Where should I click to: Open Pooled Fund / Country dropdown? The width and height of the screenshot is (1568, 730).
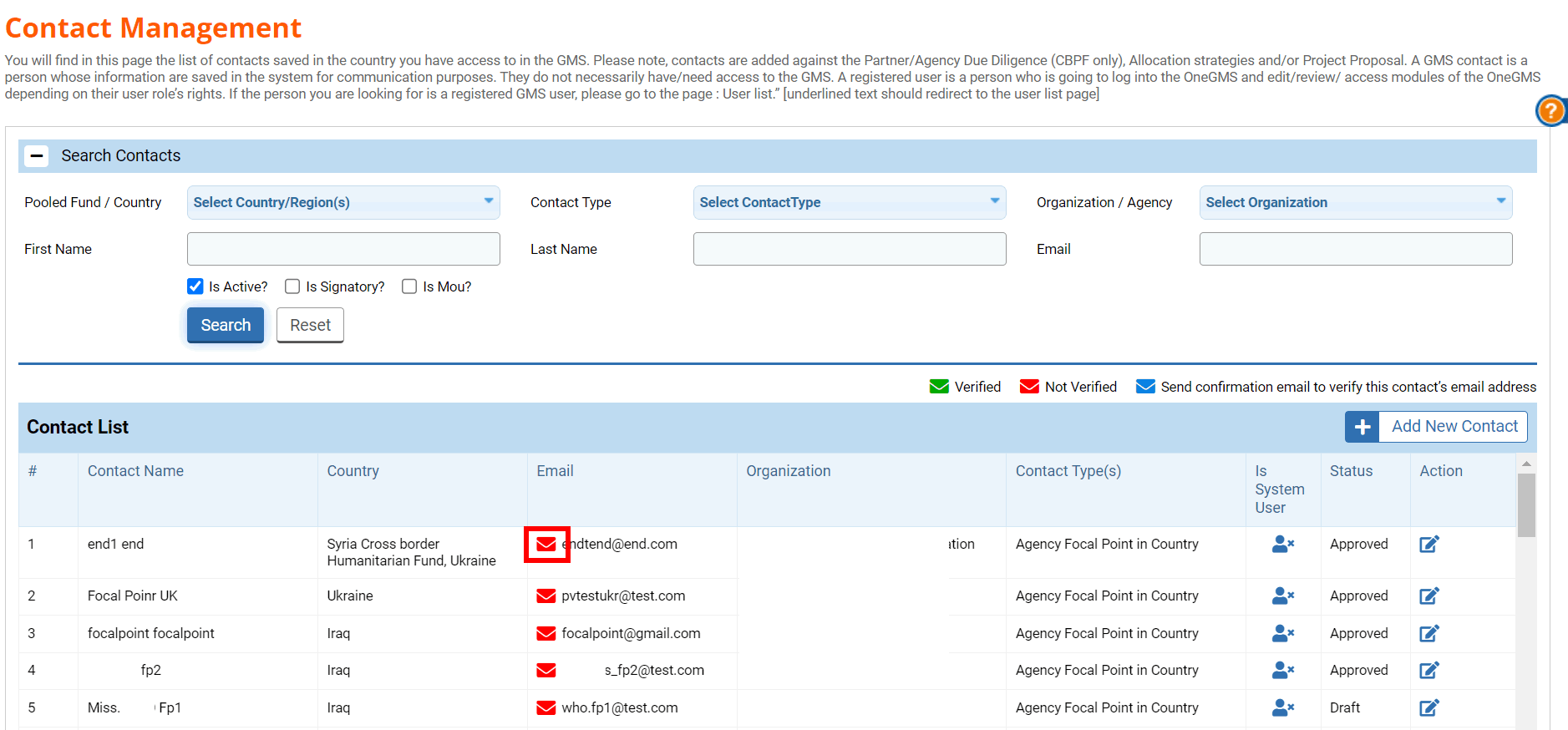point(343,202)
